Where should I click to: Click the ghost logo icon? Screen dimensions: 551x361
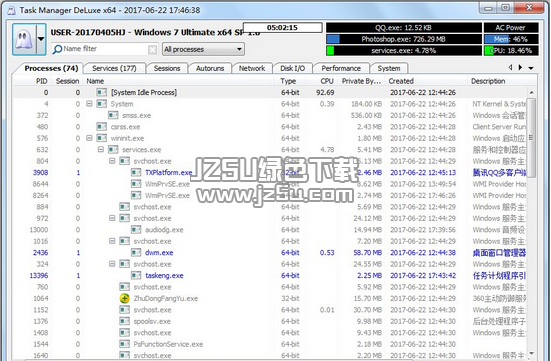[x=24, y=39]
